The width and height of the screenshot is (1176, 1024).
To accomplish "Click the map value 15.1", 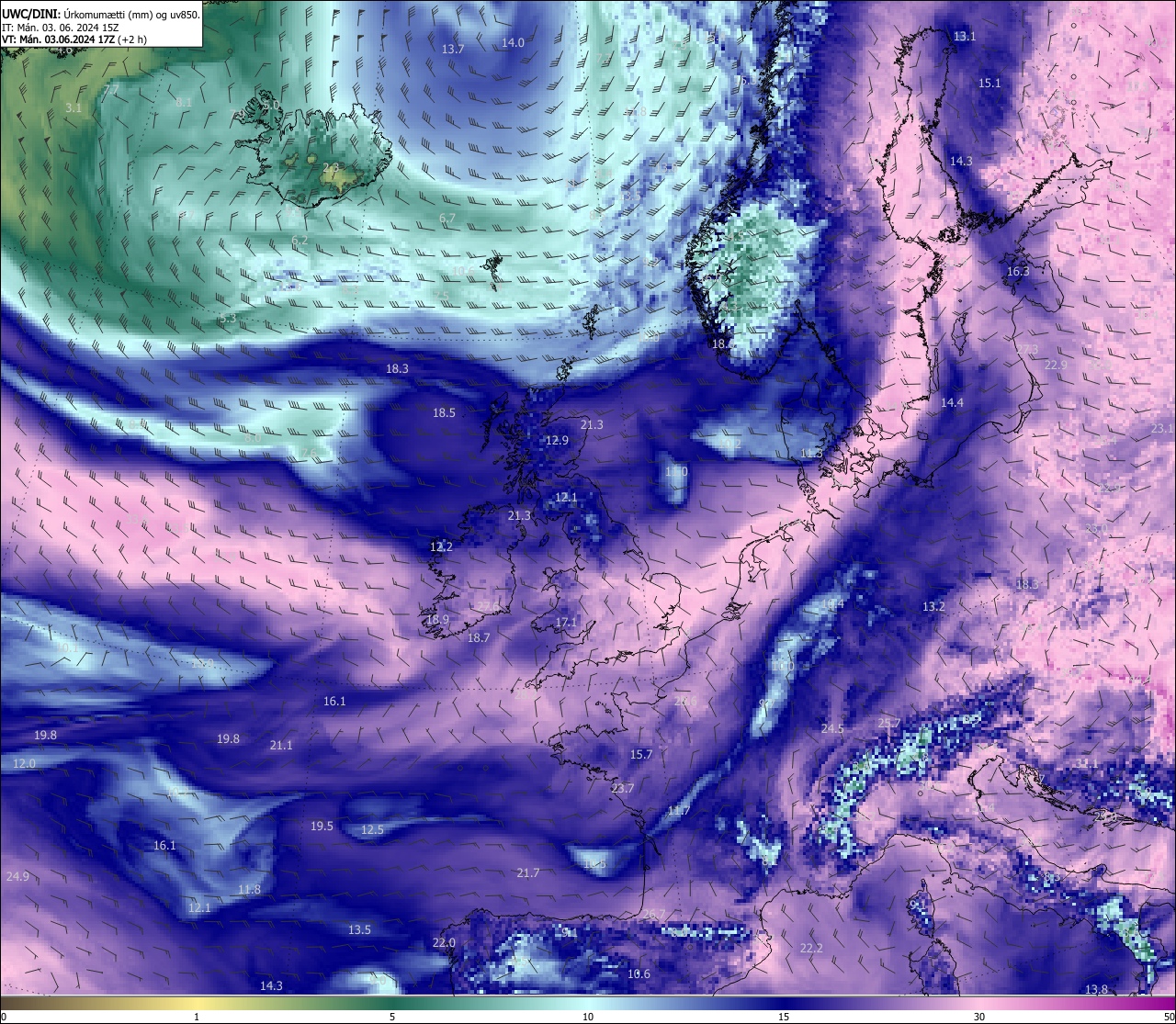I will 989,83.
